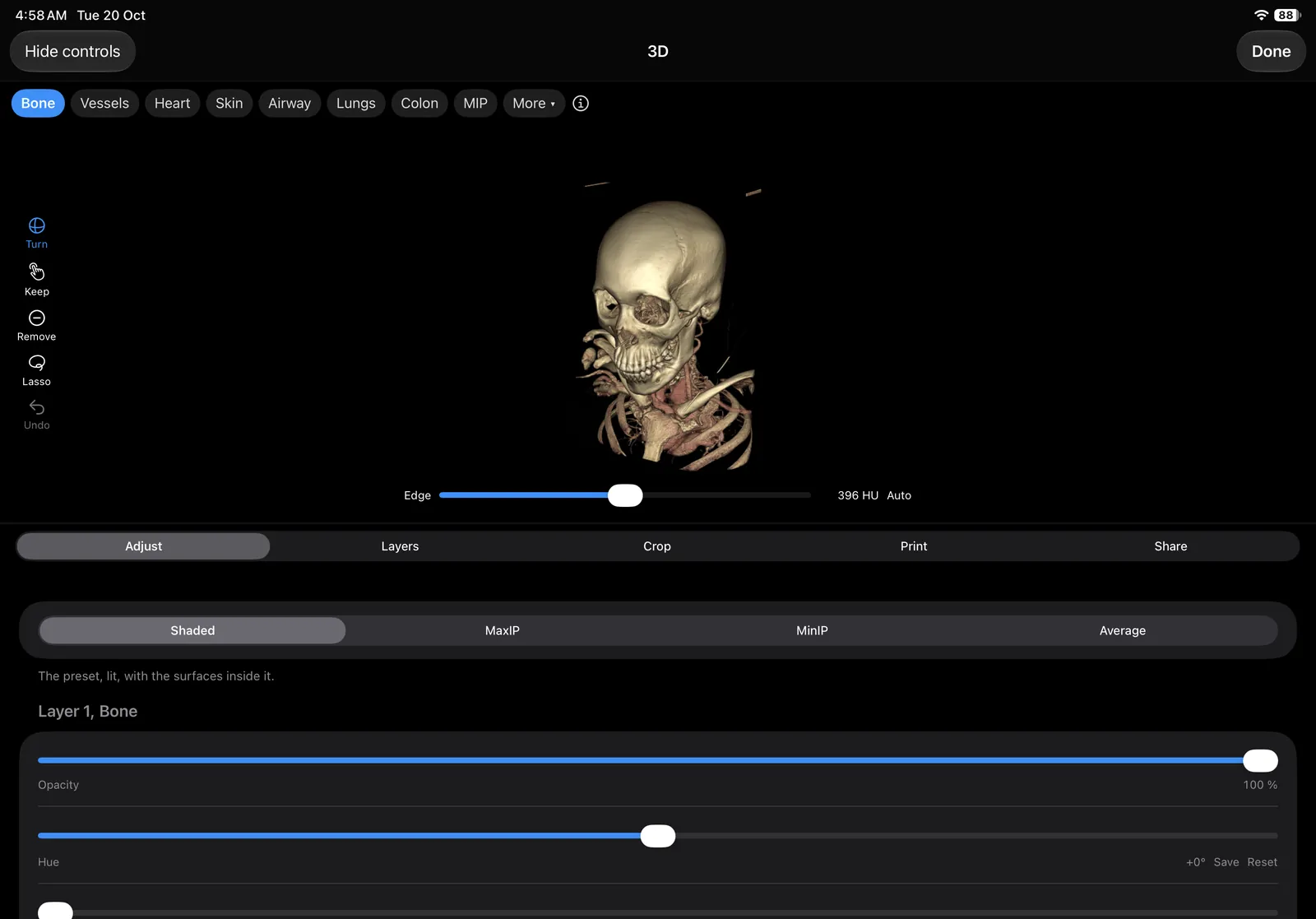1316x919 pixels.
Task: Click the Edge threshold slider handle
Action: click(x=625, y=495)
